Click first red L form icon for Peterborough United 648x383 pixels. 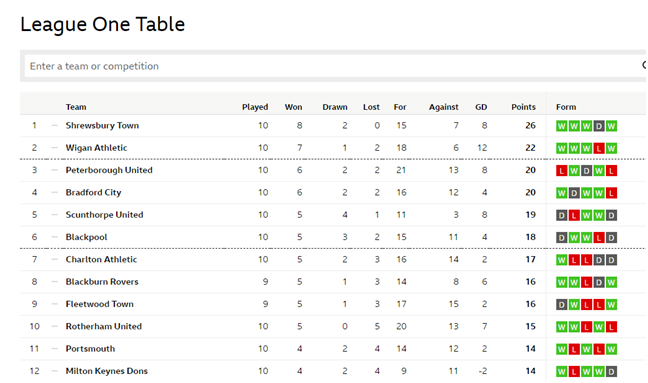coord(561,171)
